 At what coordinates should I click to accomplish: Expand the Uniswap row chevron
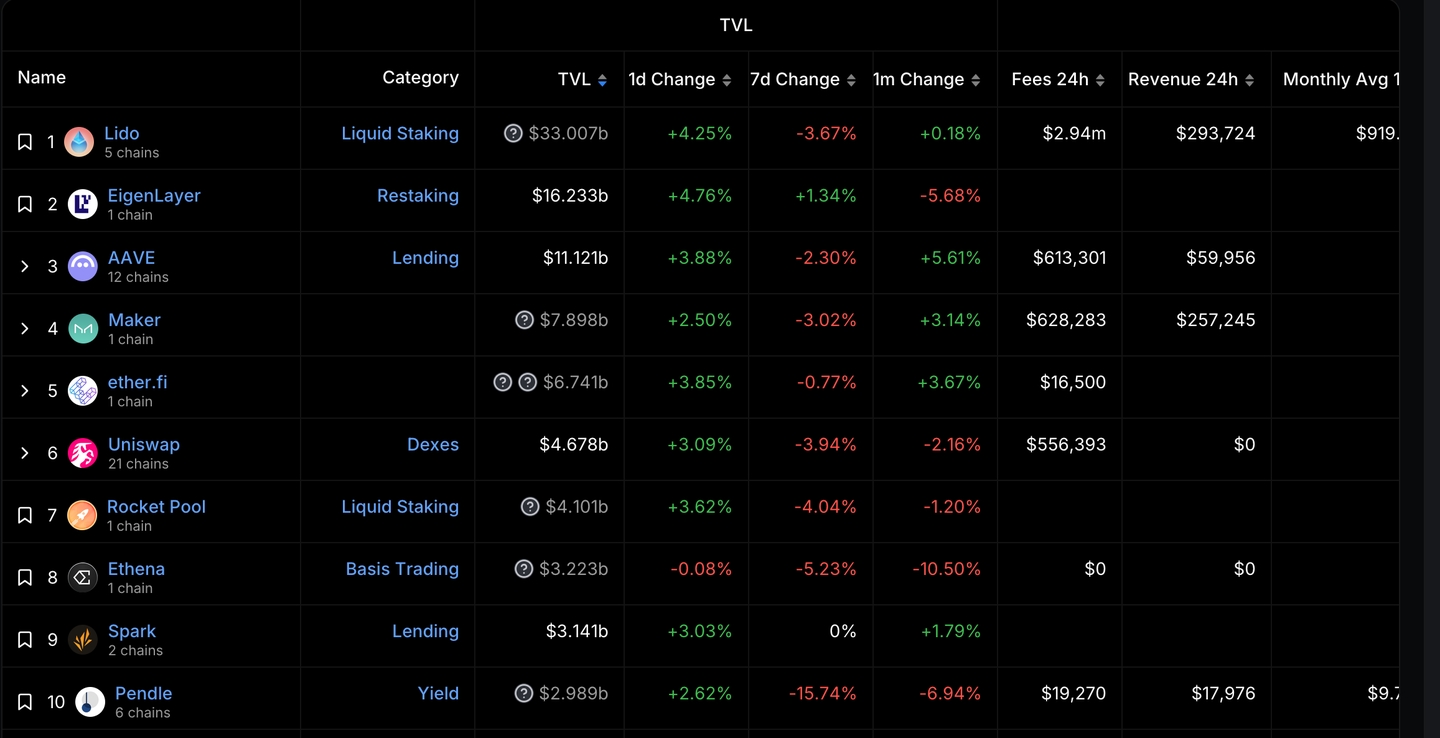pyautogui.click(x=25, y=453)
